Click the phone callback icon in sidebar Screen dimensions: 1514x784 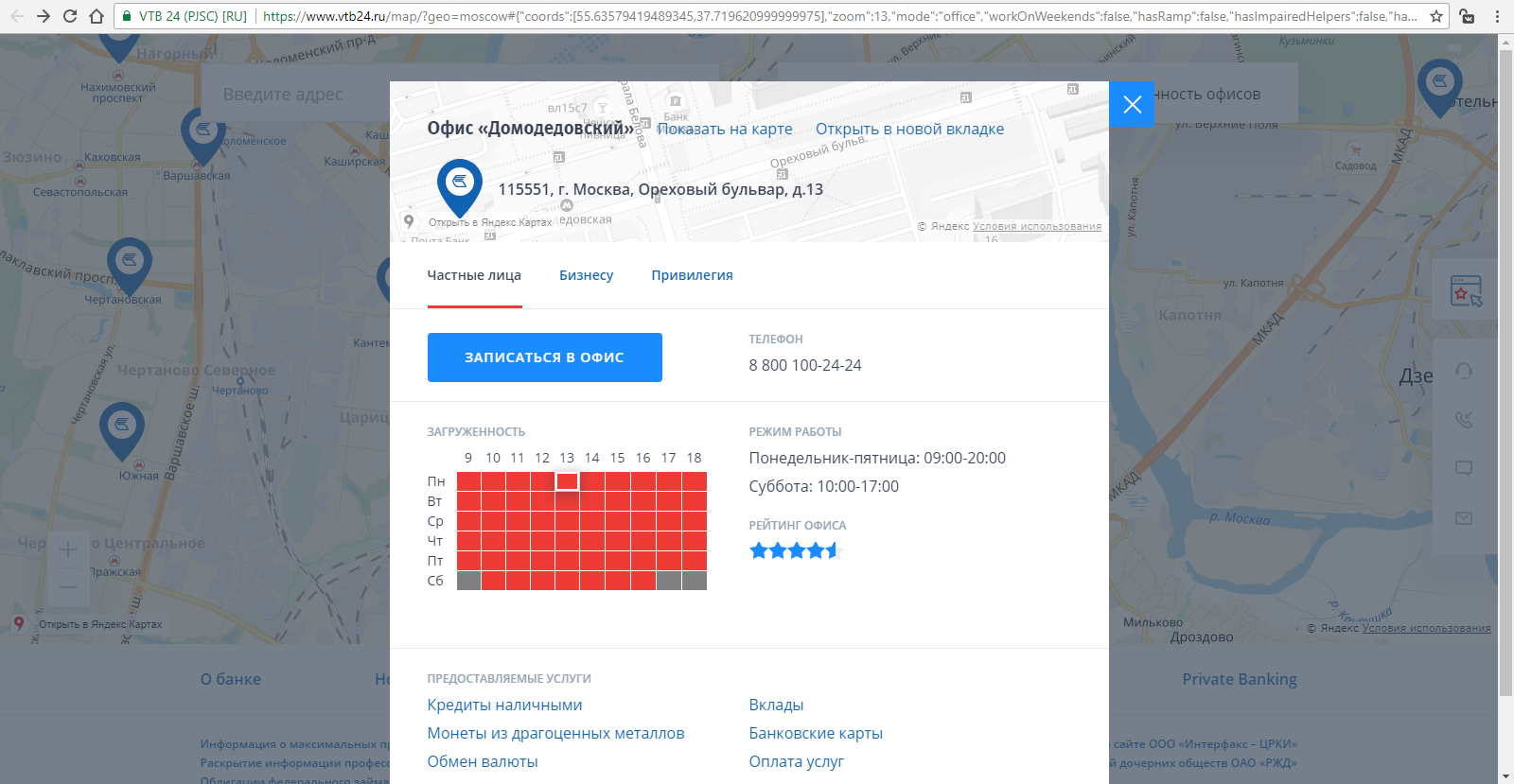tap(1464, 420)
